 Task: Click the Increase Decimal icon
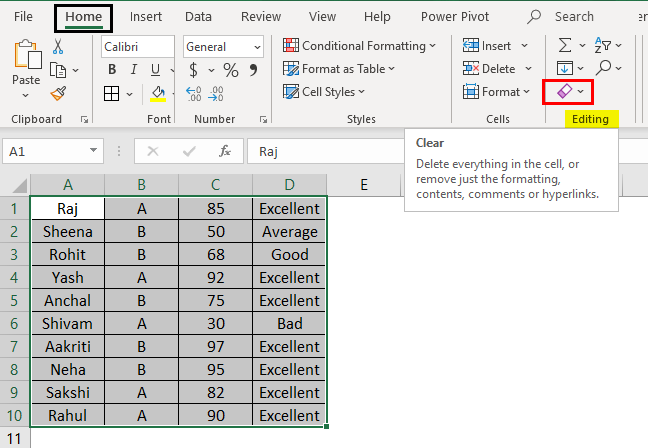[194, 93]
